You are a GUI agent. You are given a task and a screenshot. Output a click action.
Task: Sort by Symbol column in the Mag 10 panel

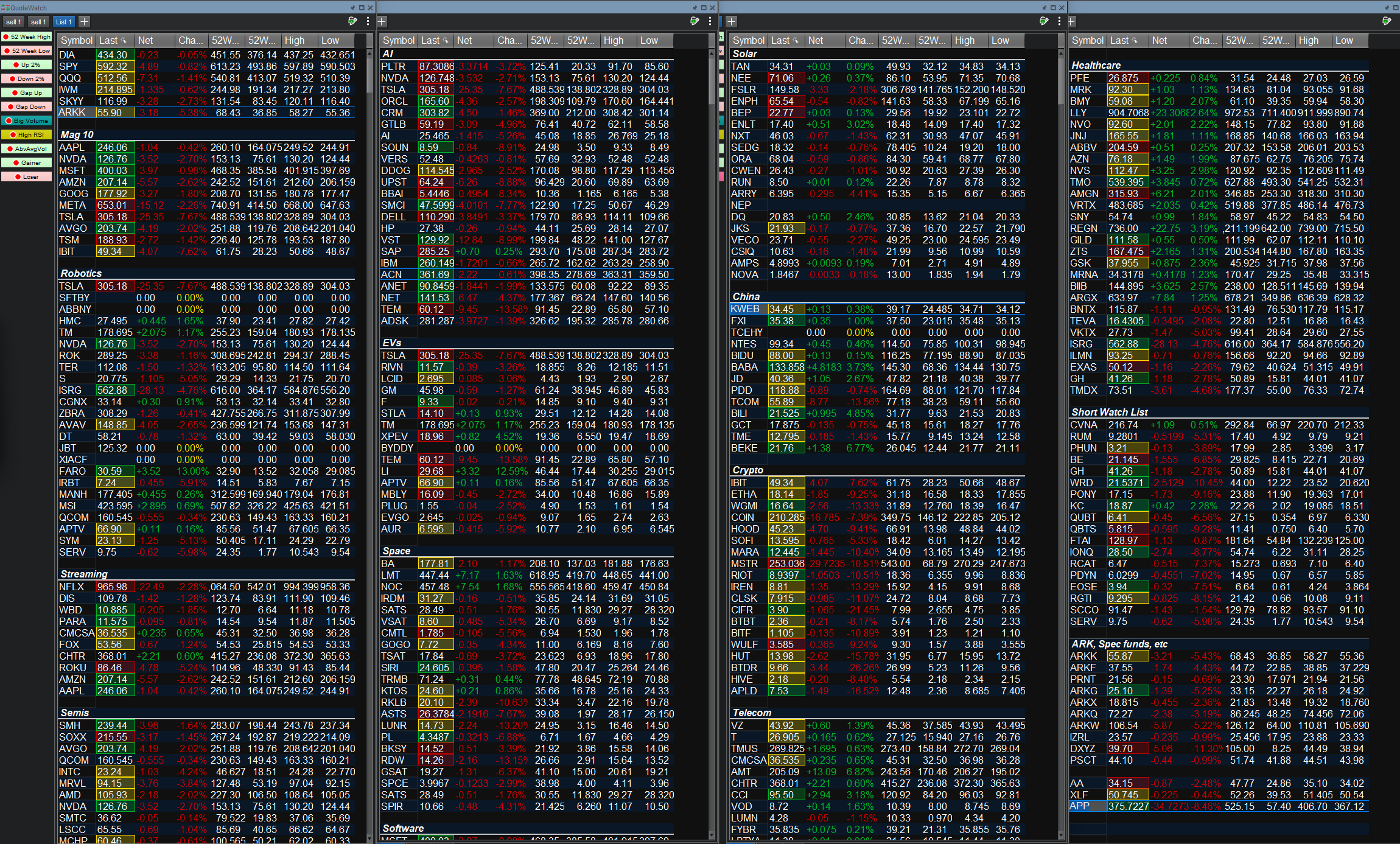pos(77,41)
